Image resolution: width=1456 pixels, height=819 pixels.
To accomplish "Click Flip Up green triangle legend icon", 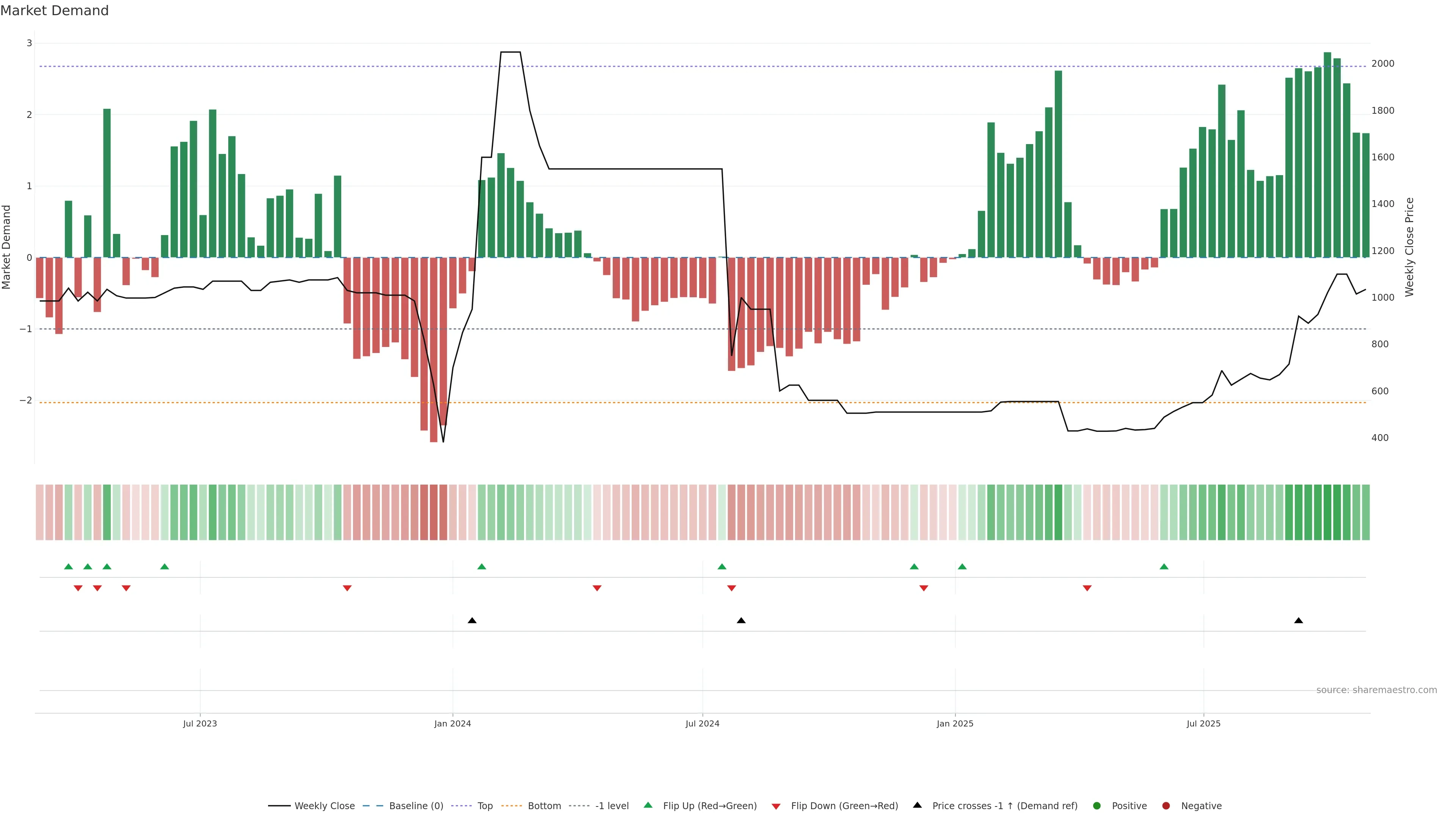I will click(x=648, y=805).
